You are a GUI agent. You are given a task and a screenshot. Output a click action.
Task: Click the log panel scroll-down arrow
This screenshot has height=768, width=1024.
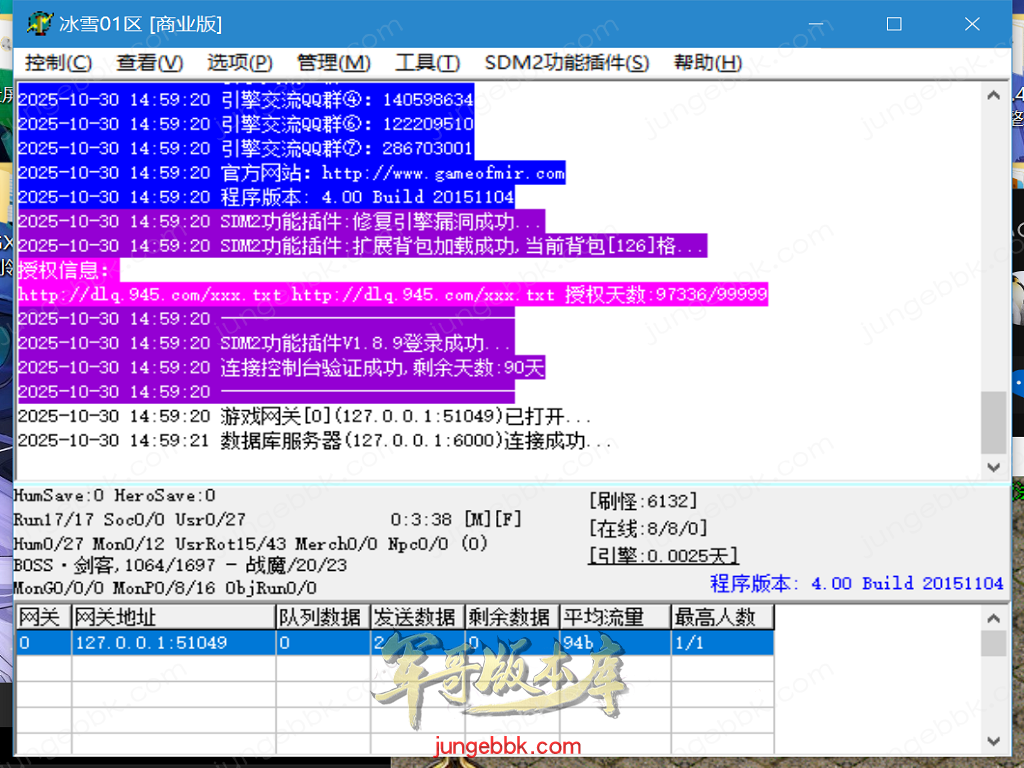click(993, 467)
